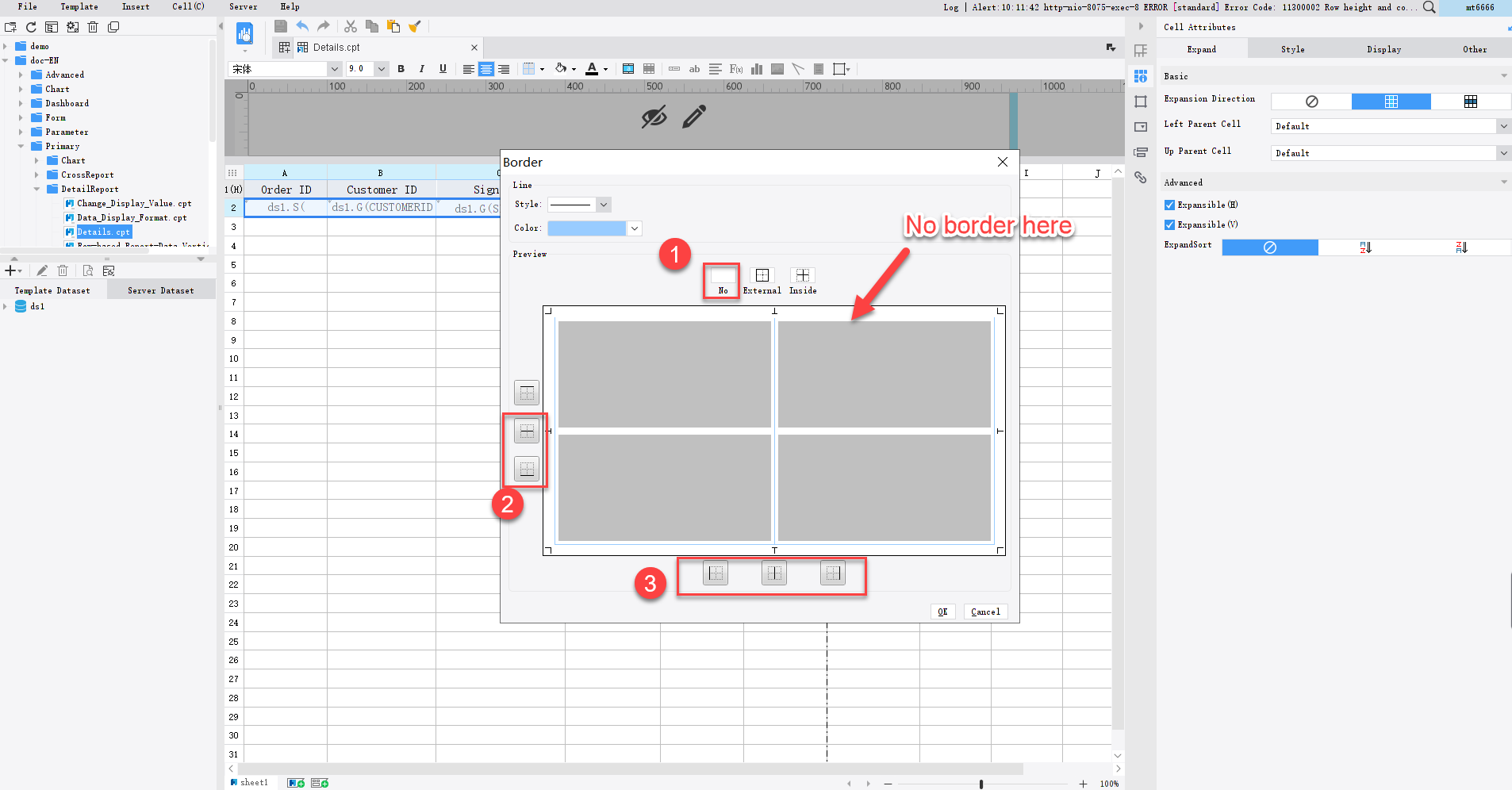Screen dimensions: 1512x790
Task: Open the line Style dropdown in Border dialog
Action: click(603, 205)
